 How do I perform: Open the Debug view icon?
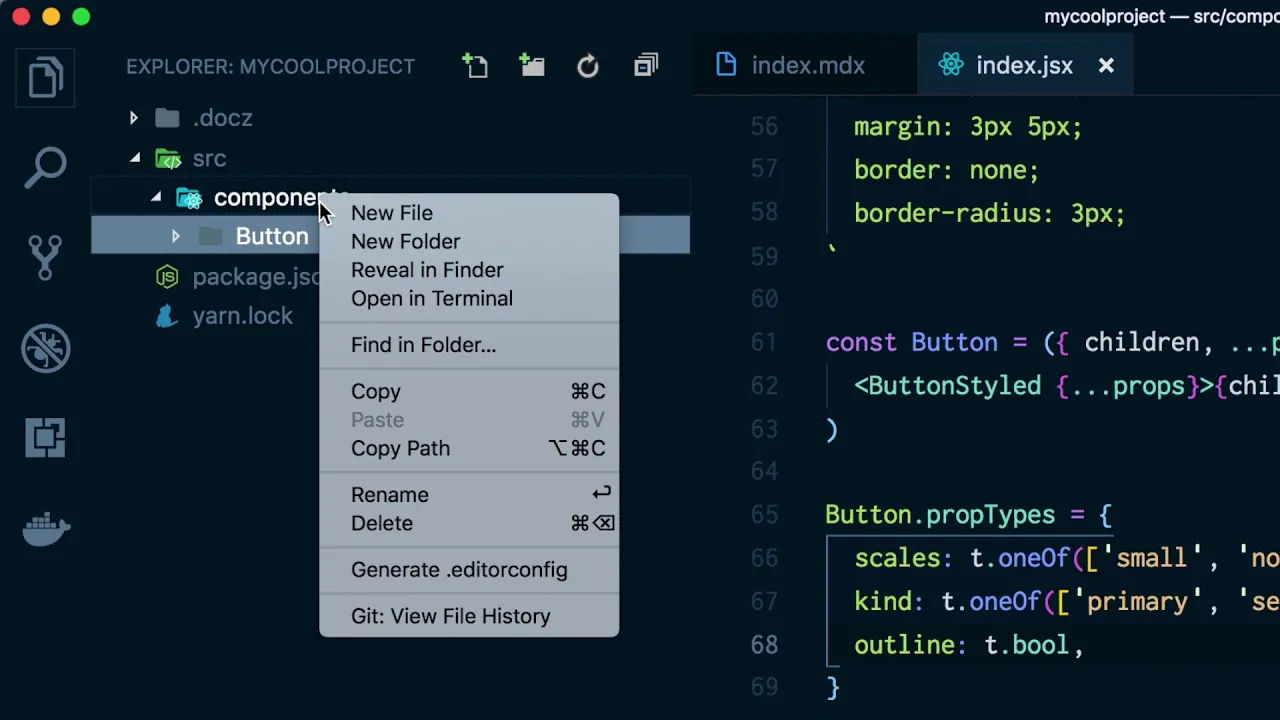[45, 349]
